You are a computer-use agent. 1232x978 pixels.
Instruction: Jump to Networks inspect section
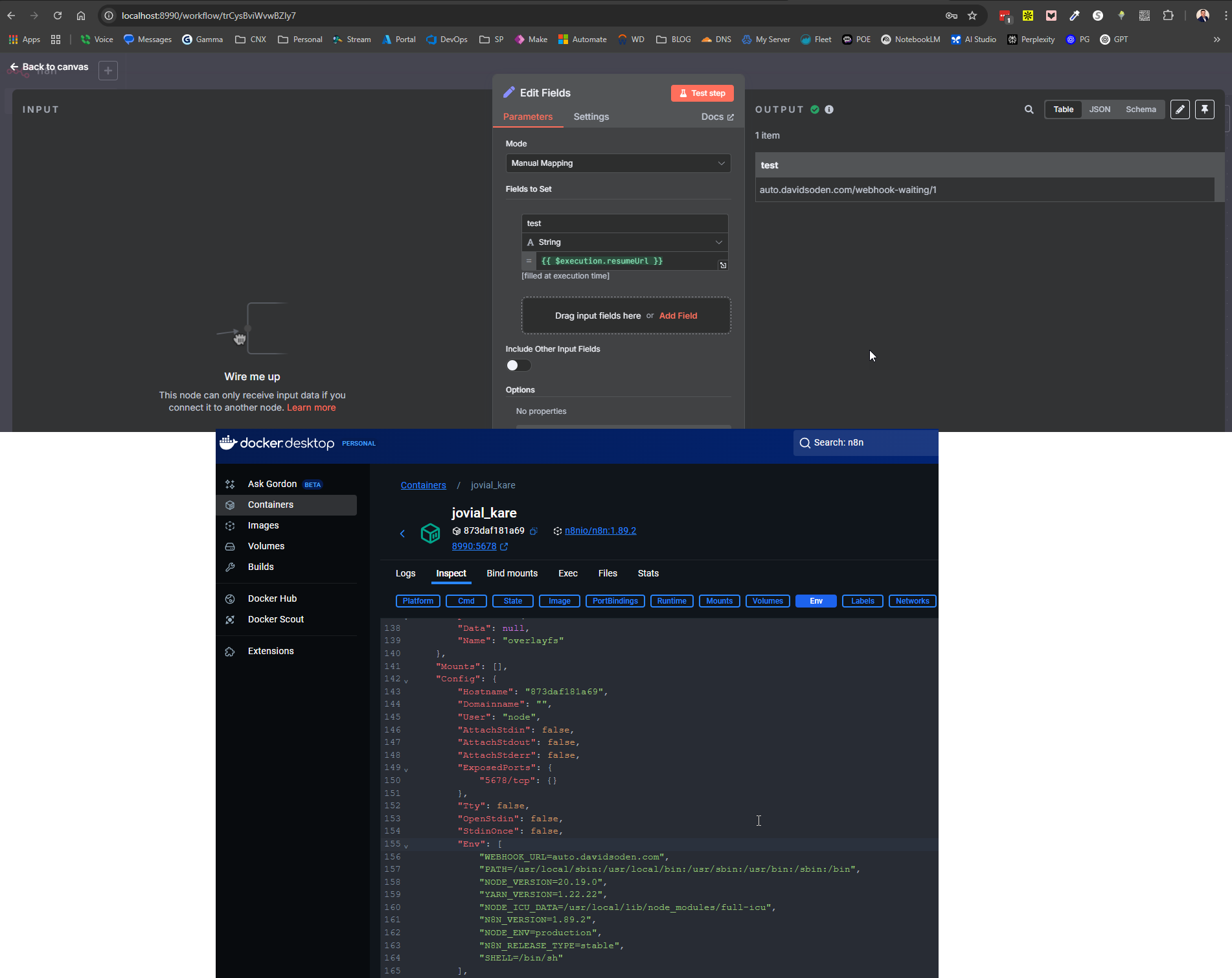click(912, 601)
